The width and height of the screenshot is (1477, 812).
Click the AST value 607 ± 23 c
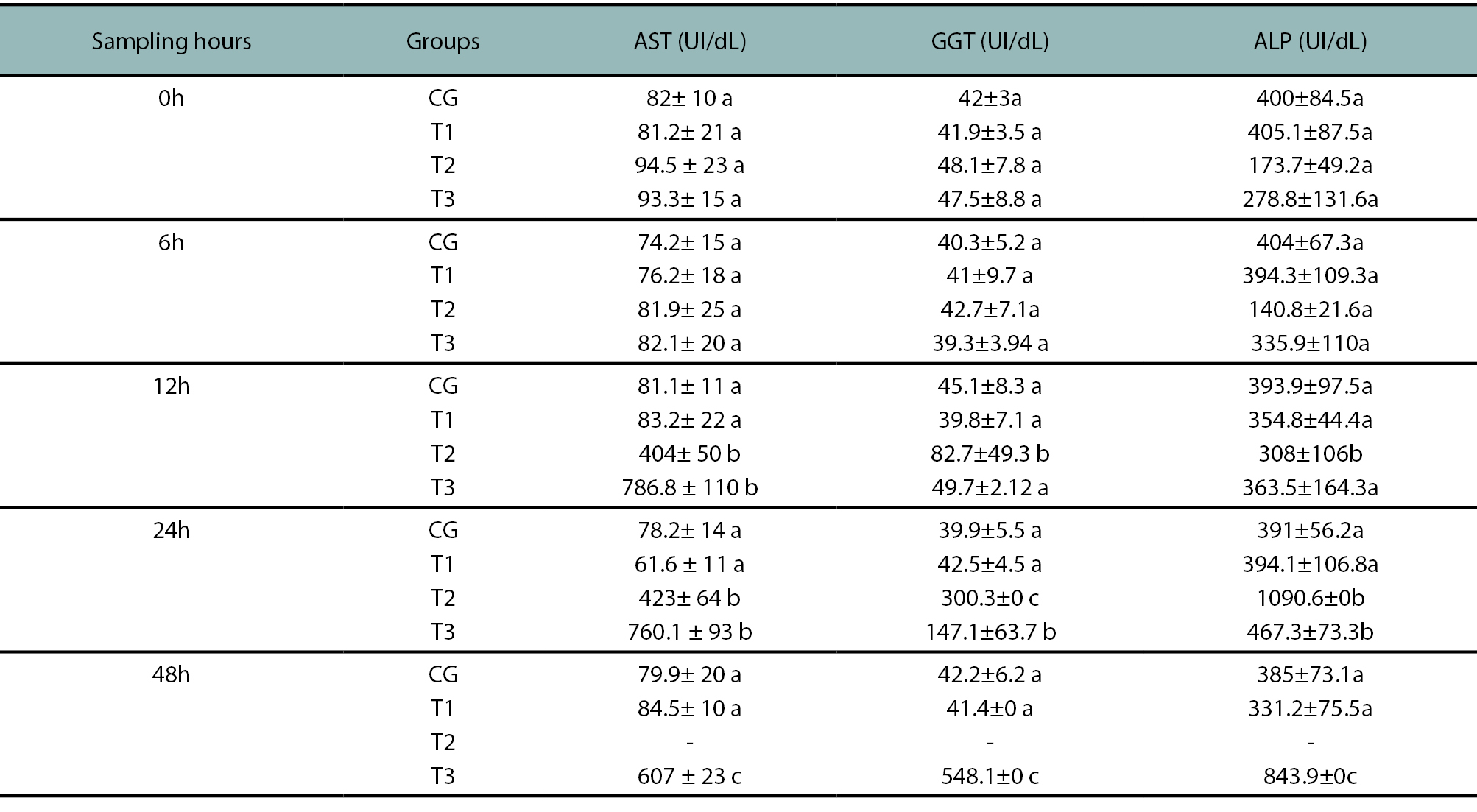click(689, 776)
